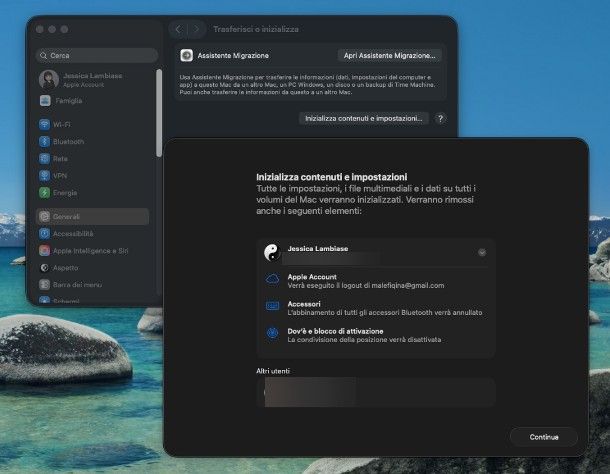Screen dimensions: 610x474
Task: Select the Bluetooth sidebar icon
Action: coord(44,142)
